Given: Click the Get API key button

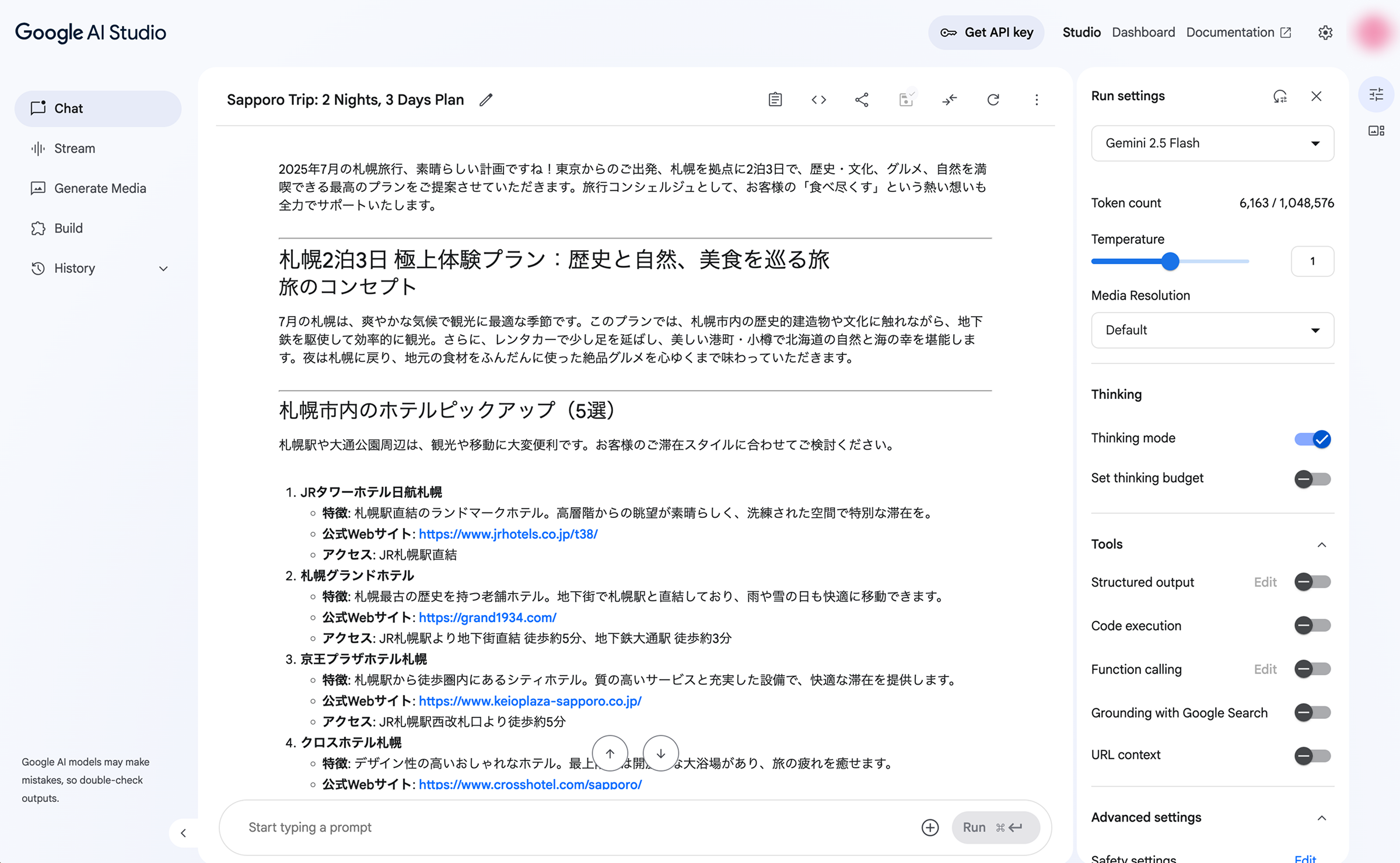Looking at the screenshot, I should 986,33.
